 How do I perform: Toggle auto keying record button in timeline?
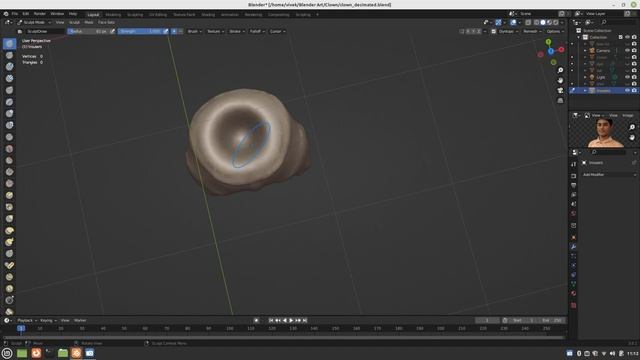(x=256, y=320)
